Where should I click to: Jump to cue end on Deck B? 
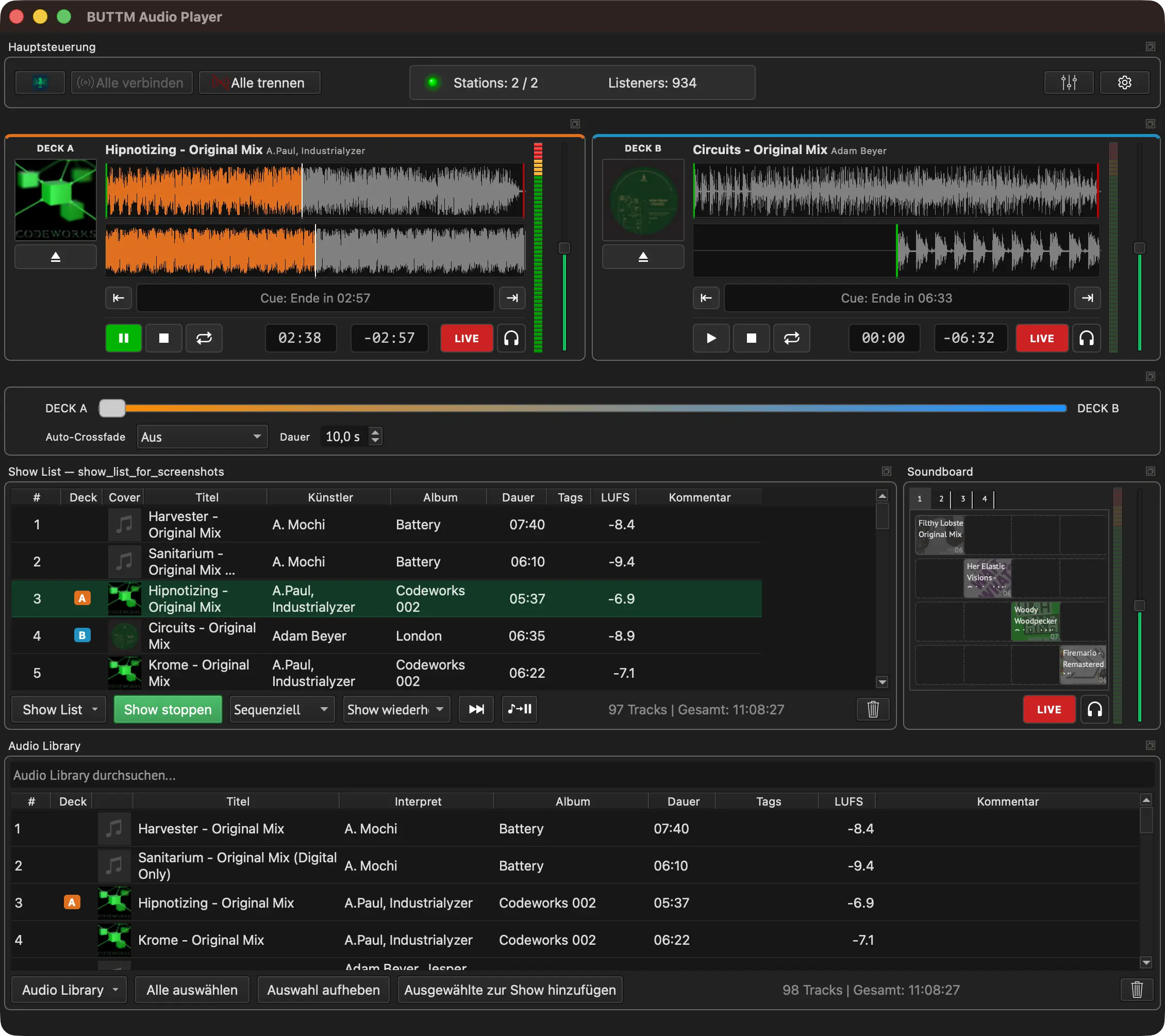point(1087,298)
